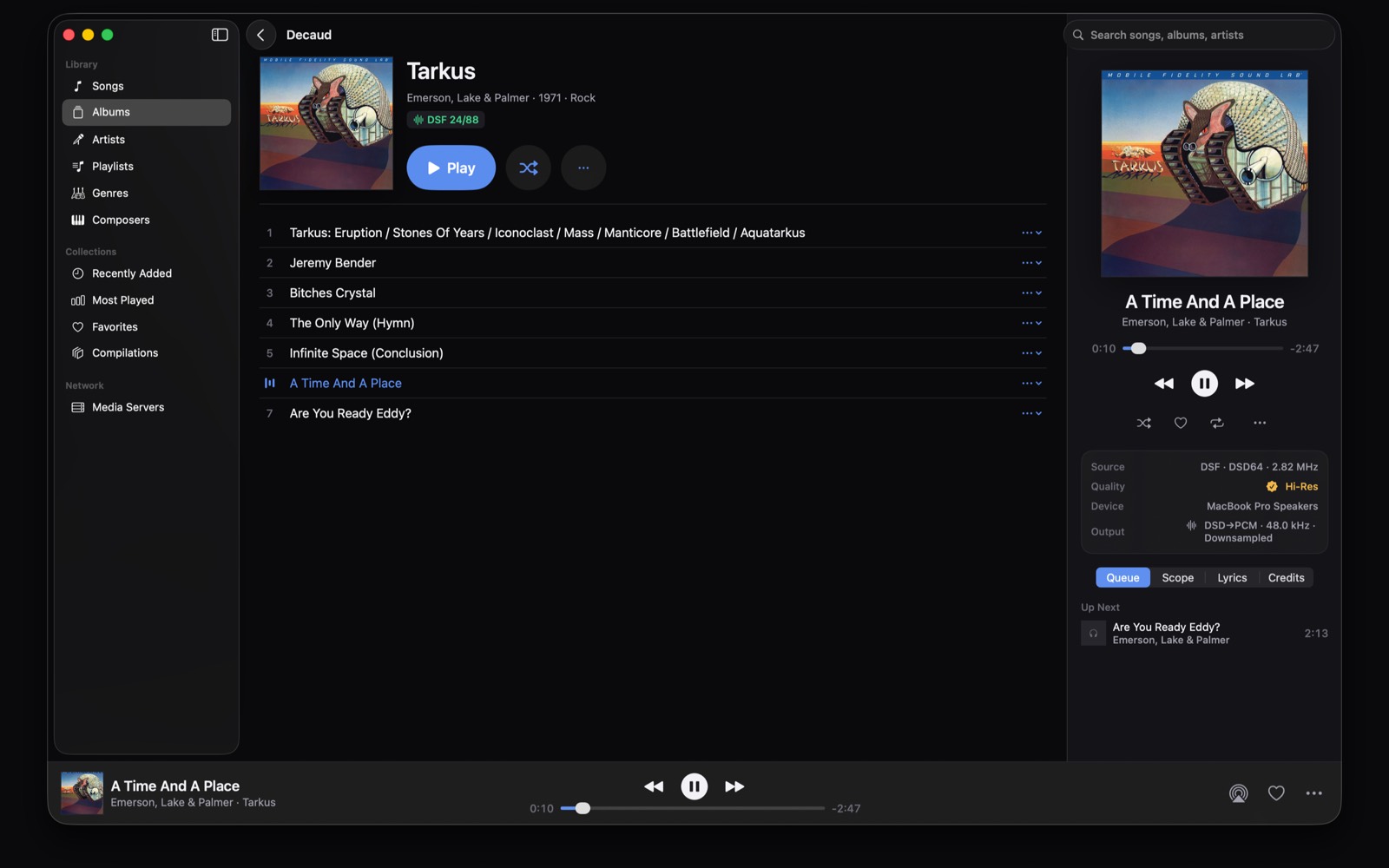Open the Compilations collection
Screen dimensions: 1389x868
(x=146, y=353)
